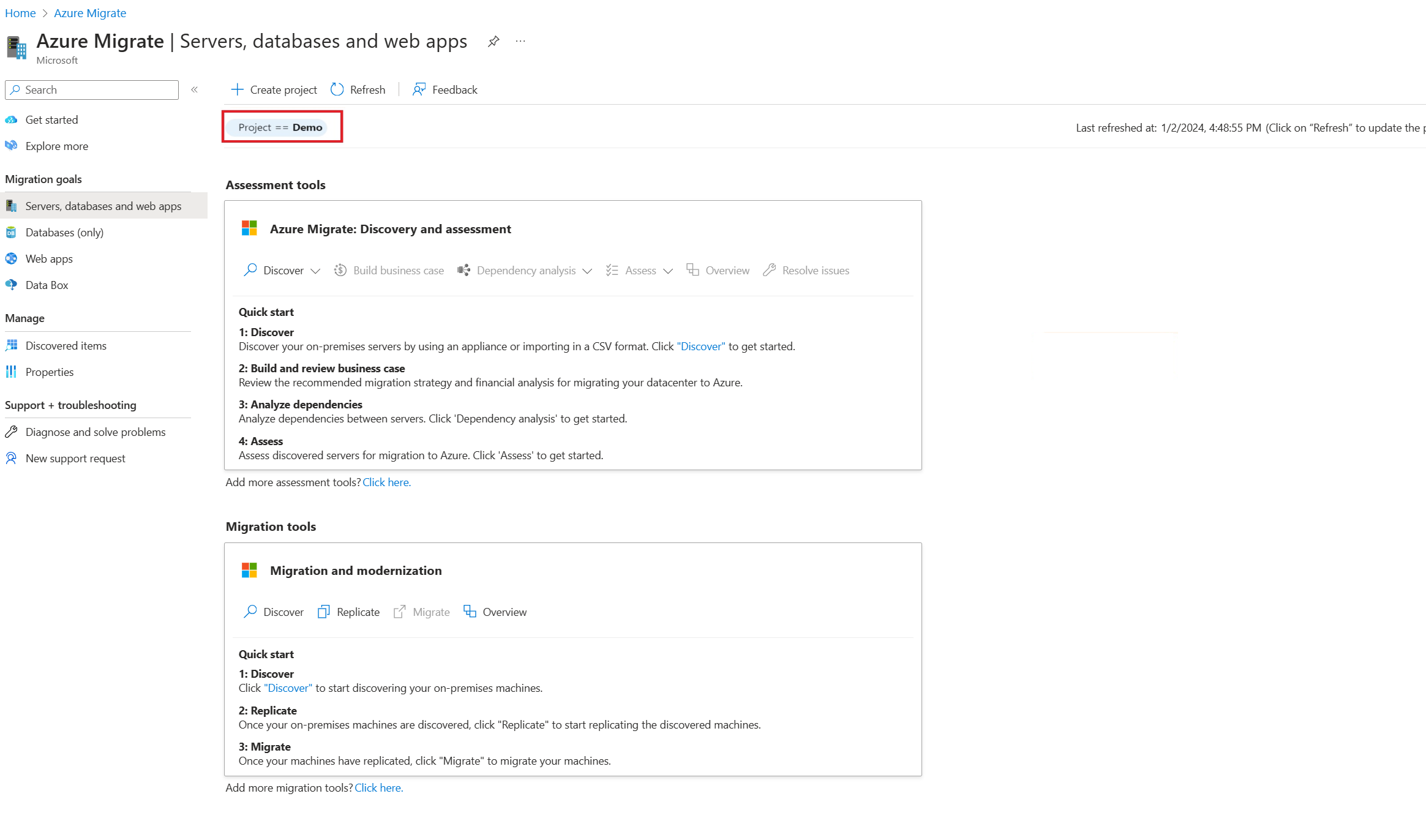Click Refresh to update the page
The image size is (1426, 840).
click(x=357, y=89)
